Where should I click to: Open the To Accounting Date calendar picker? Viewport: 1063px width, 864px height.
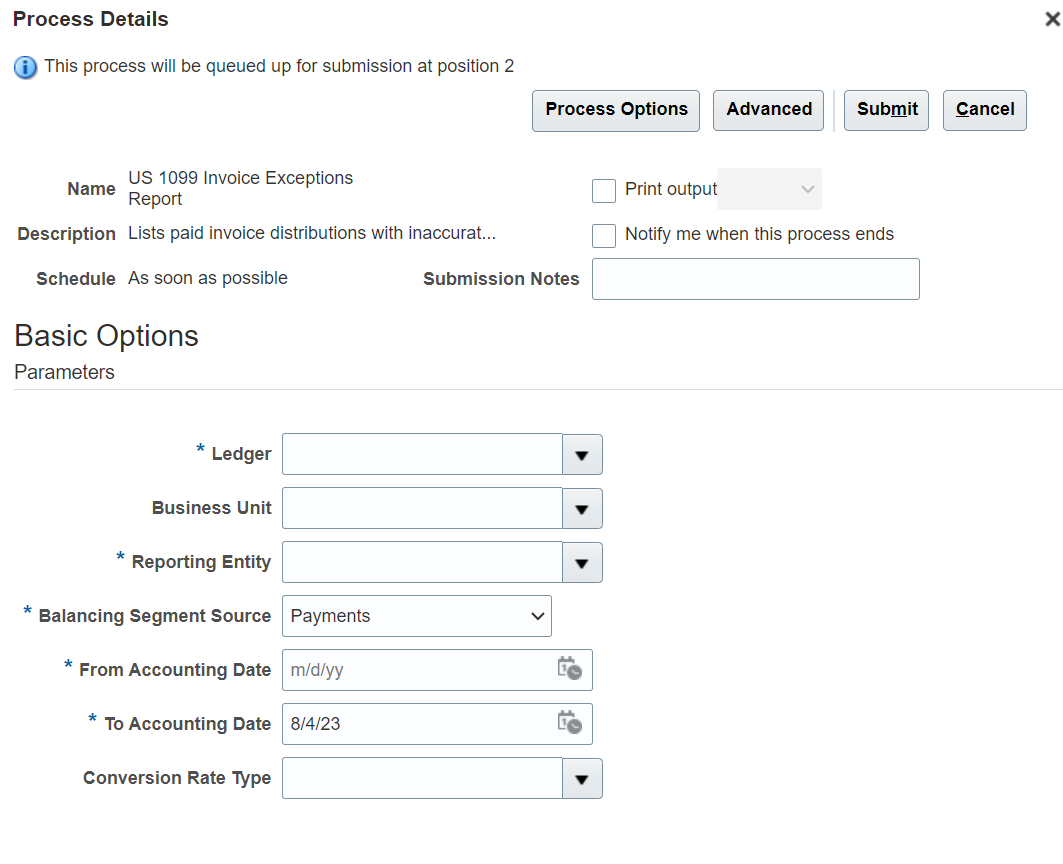tap(570, 723)
